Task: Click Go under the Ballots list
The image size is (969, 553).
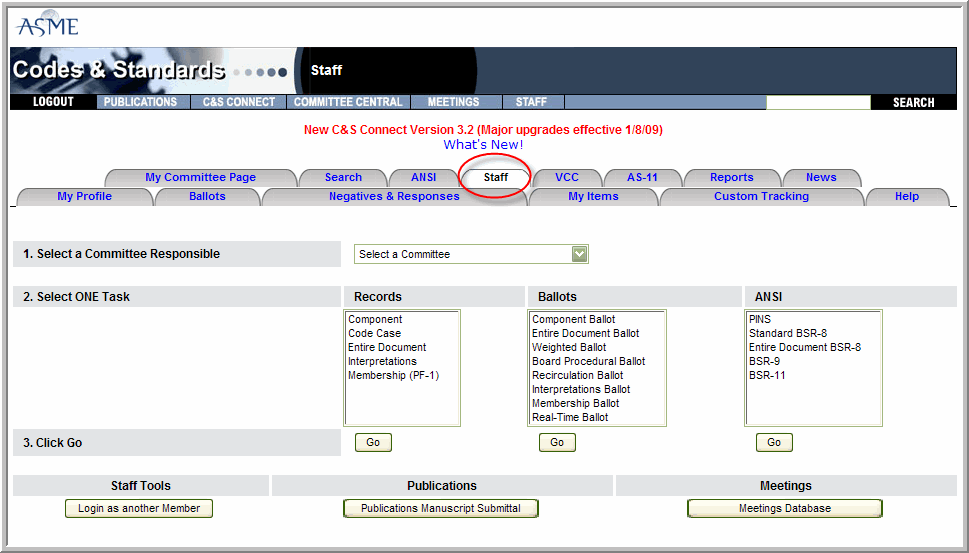Action: [557, 442]
